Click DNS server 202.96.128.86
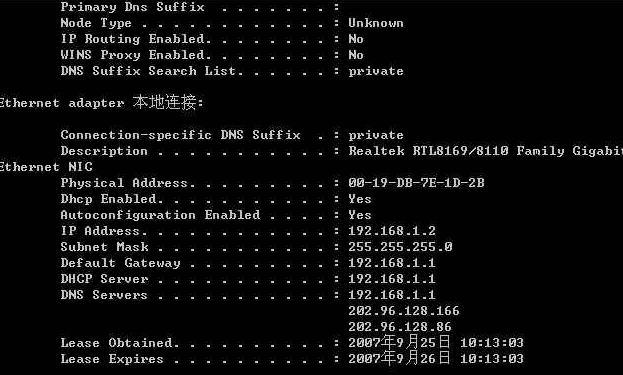The image size is (623, 375). click(400, 327)
